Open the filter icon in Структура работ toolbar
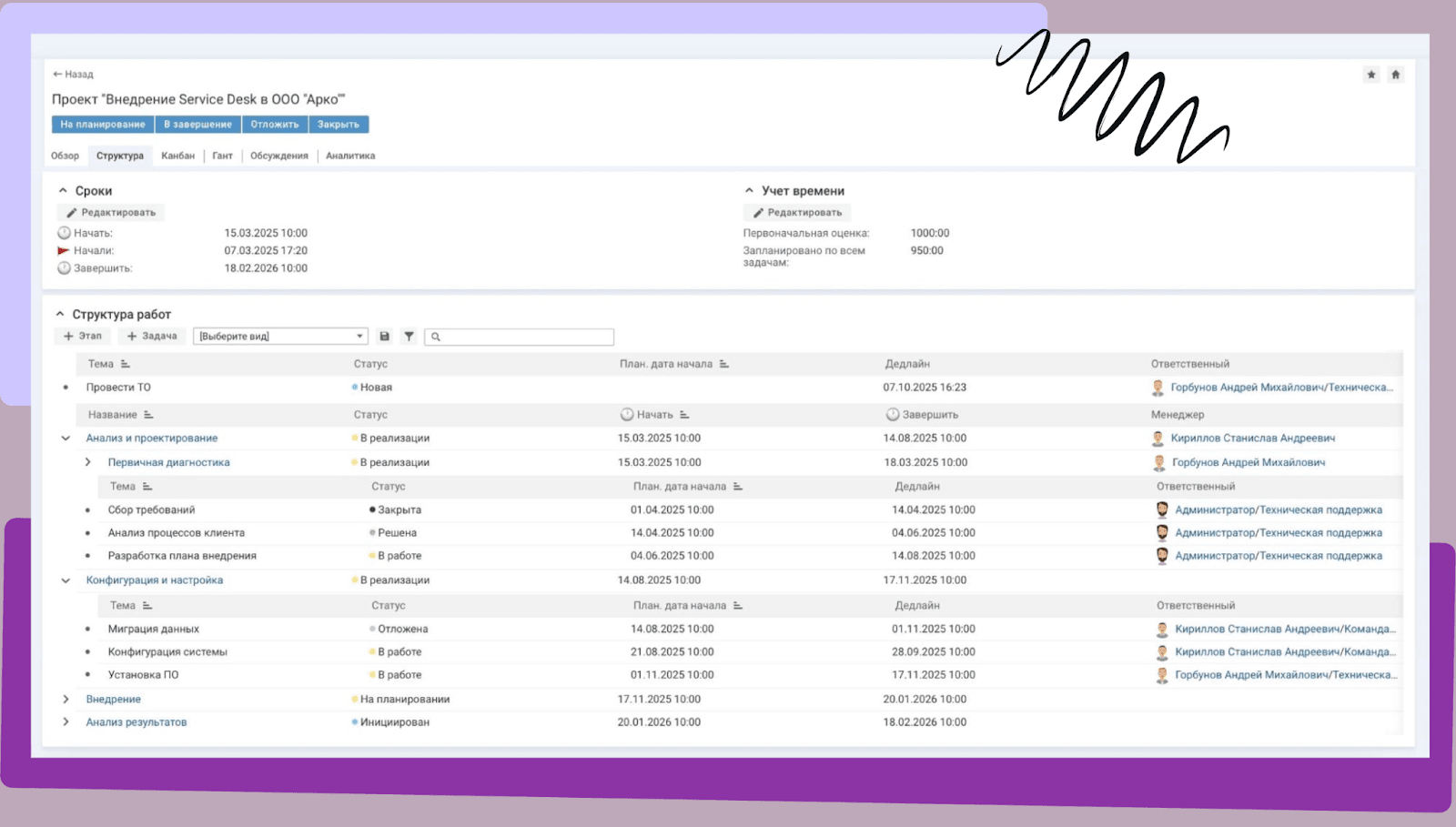 click(409, 336)
